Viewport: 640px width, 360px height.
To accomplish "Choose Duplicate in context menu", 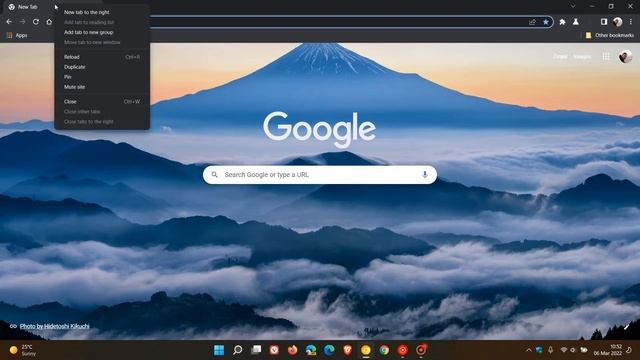I will click(102, 67).
